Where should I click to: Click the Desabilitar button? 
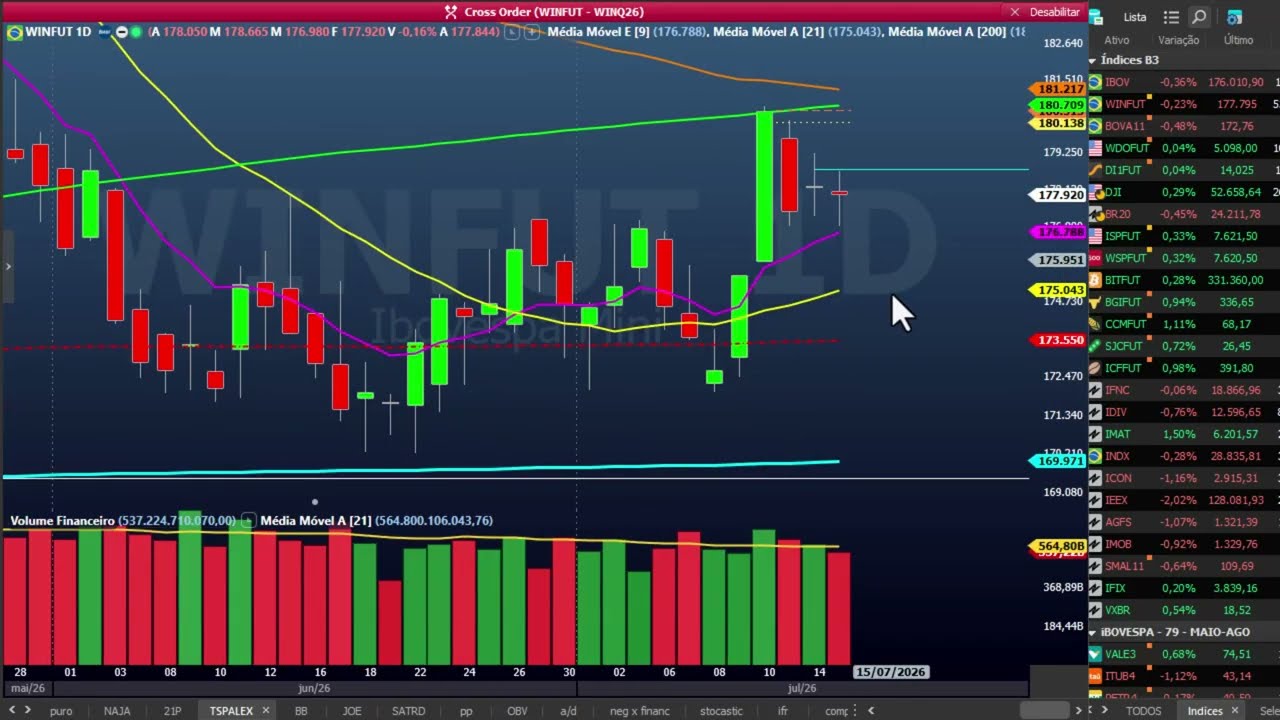[1055, 12]
